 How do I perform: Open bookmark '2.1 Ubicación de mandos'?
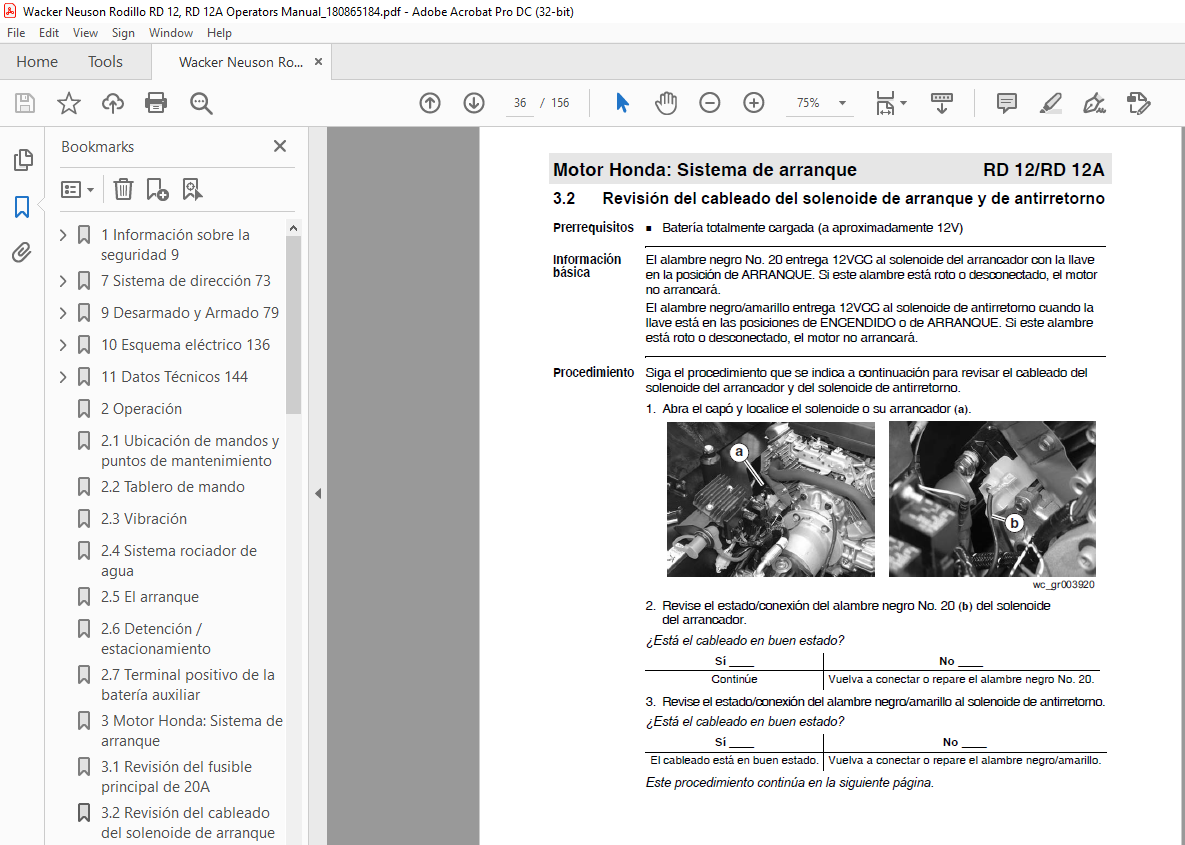coord(190,450)
